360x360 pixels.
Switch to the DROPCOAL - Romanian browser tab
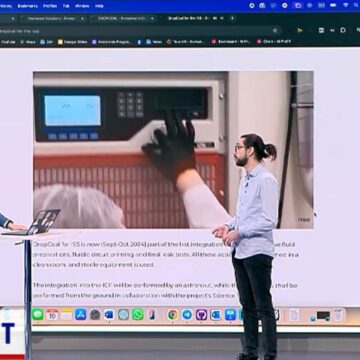[x=123, y=18]
